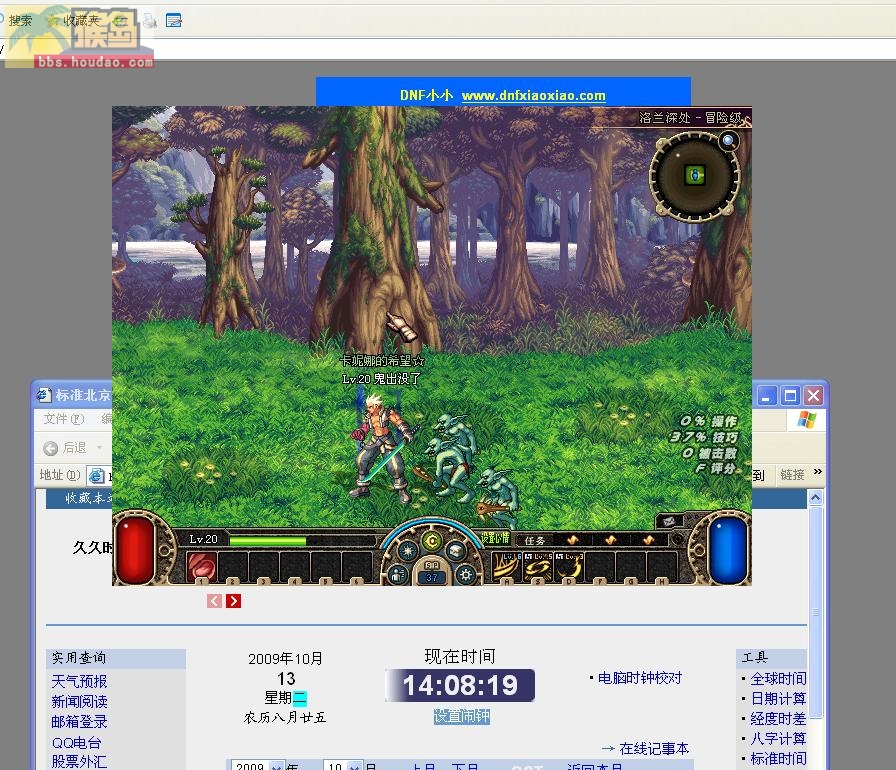Click the edit page icon in the browser toolbar

click(x=174, y=21)
